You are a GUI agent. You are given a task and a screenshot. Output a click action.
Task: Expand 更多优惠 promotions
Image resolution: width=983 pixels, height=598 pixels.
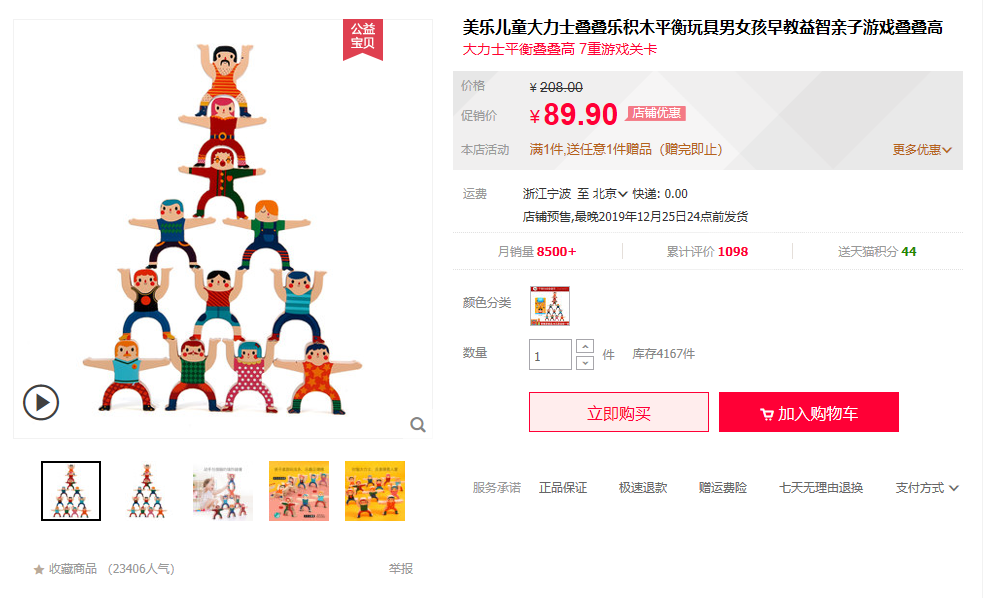pyautogui.click(x=922, y=150)
